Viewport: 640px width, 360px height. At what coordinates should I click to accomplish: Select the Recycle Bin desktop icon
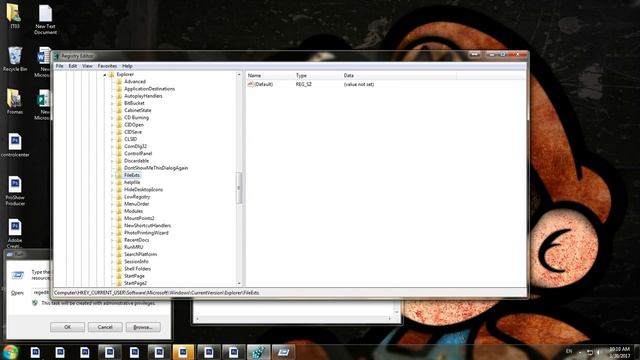(15, 59)
